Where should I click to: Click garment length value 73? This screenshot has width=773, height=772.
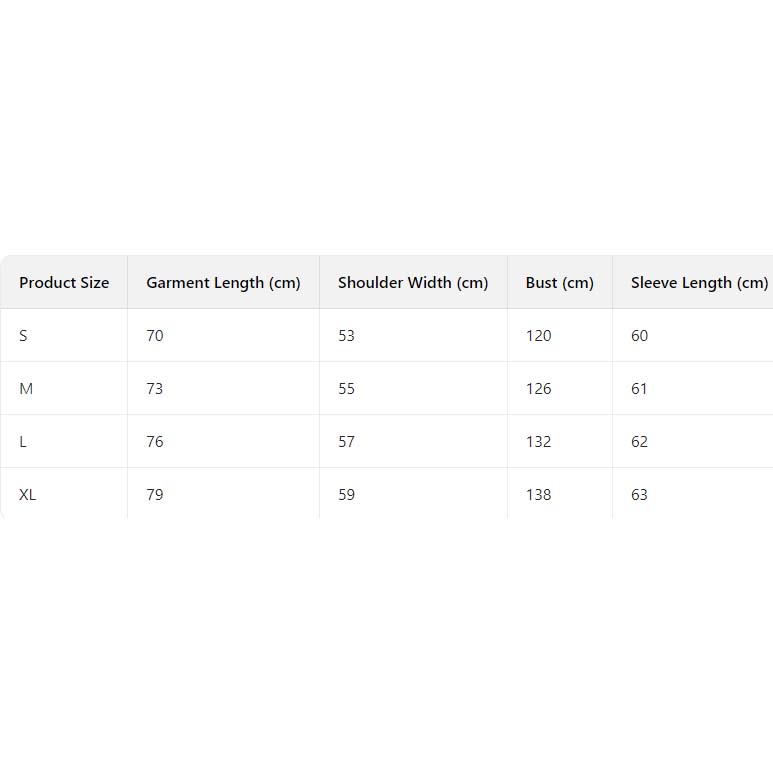pyautogui.click(x=155, y=389)
